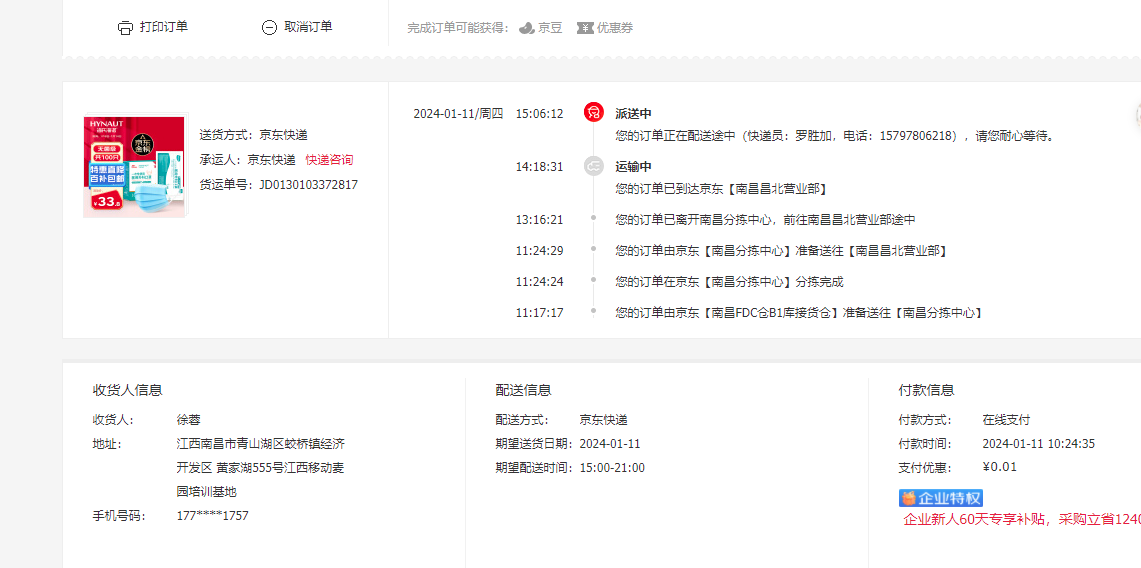Click the 支付优惠 amount ¥0.01
The width and height of the screenshot is (1141, 568).
pos(1000,468)
